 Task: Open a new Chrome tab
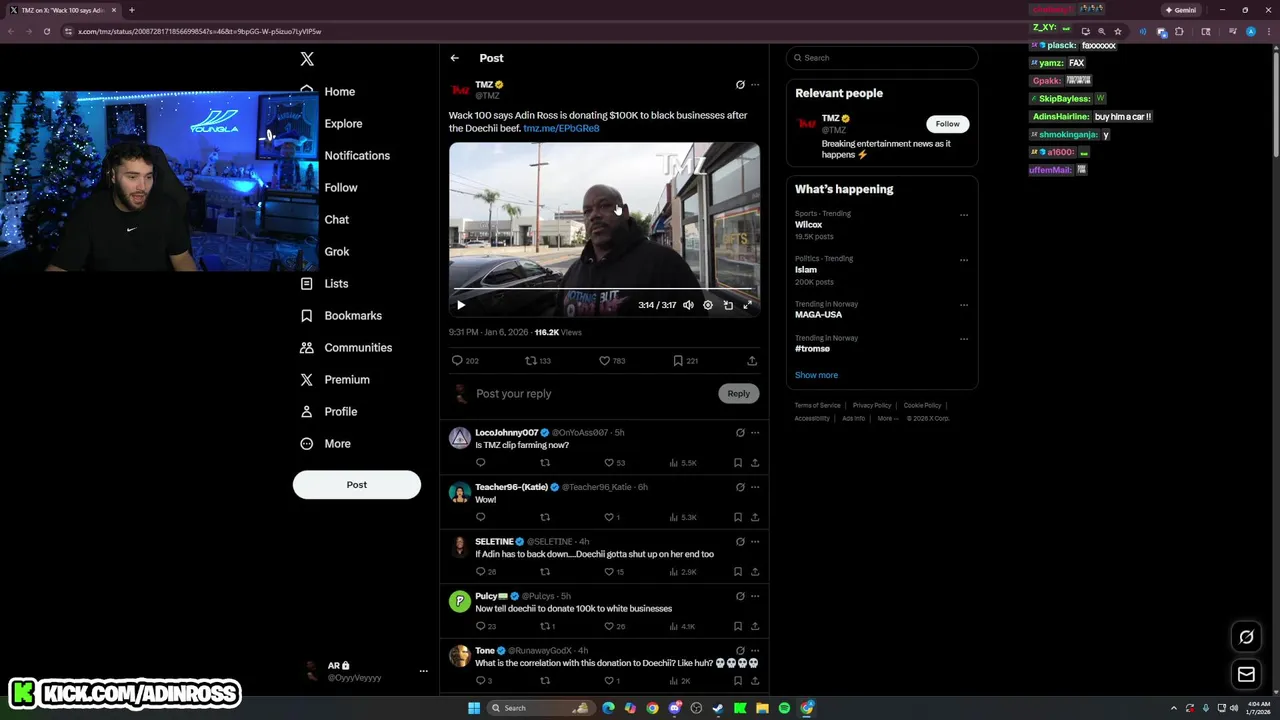pos(131,10)
